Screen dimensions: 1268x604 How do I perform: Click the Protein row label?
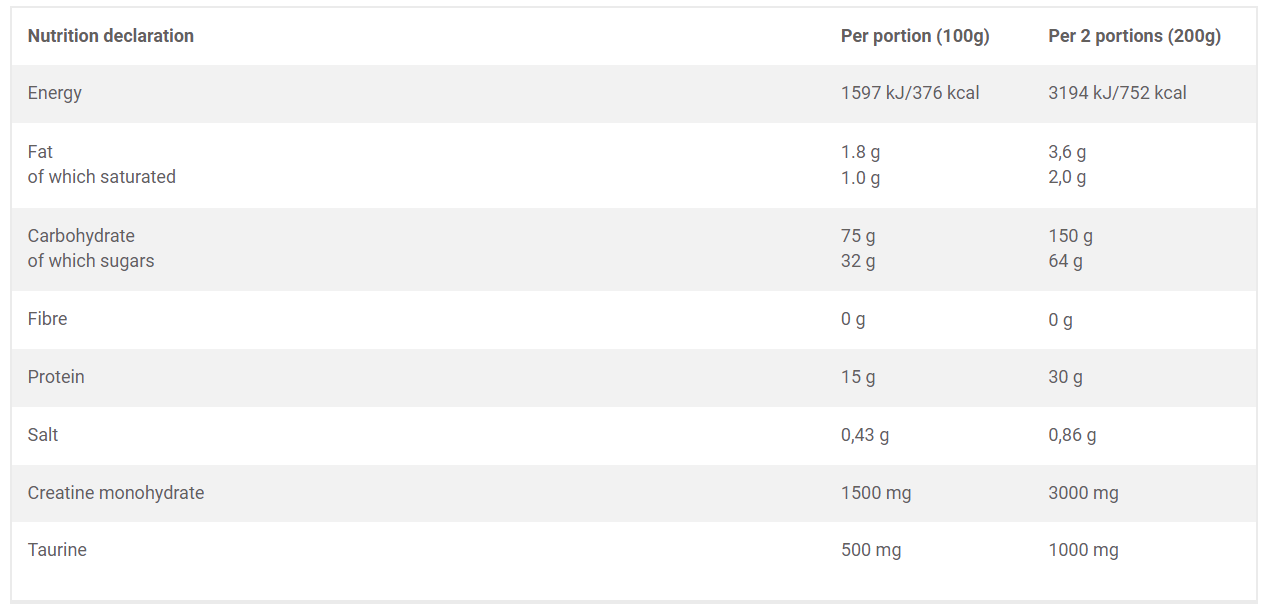pos(56,377)
